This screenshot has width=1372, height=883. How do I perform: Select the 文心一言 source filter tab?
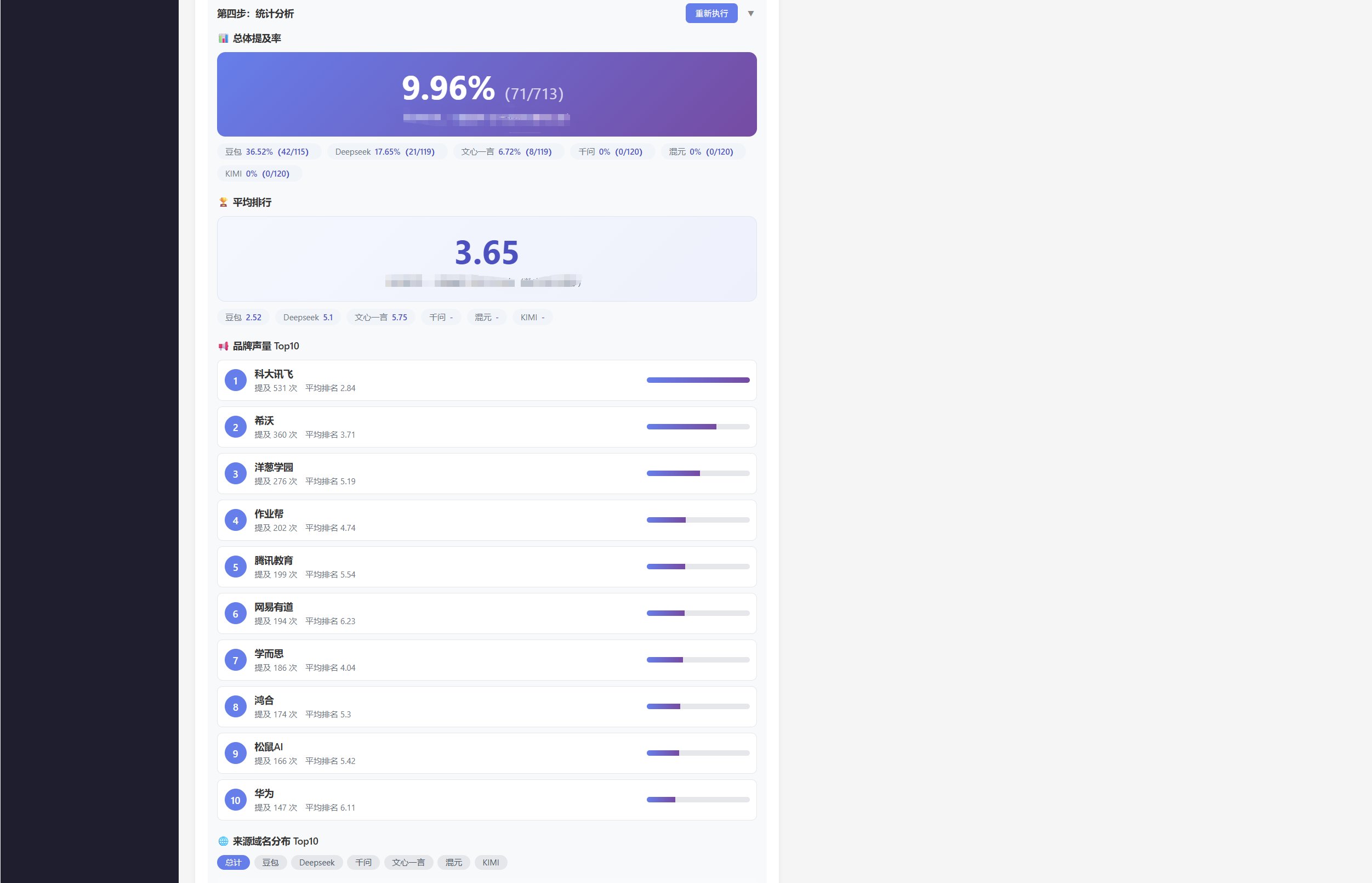point(408,862)
